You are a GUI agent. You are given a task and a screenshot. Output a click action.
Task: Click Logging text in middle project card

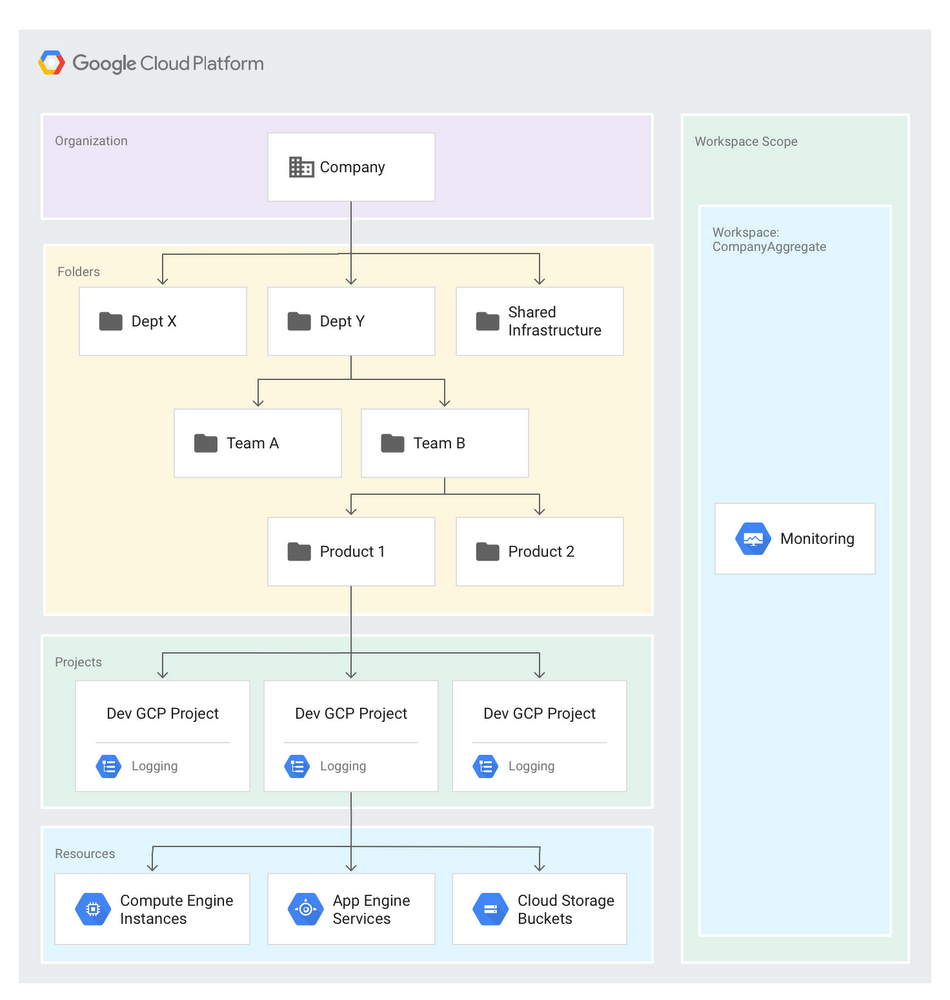coord(343,767)
